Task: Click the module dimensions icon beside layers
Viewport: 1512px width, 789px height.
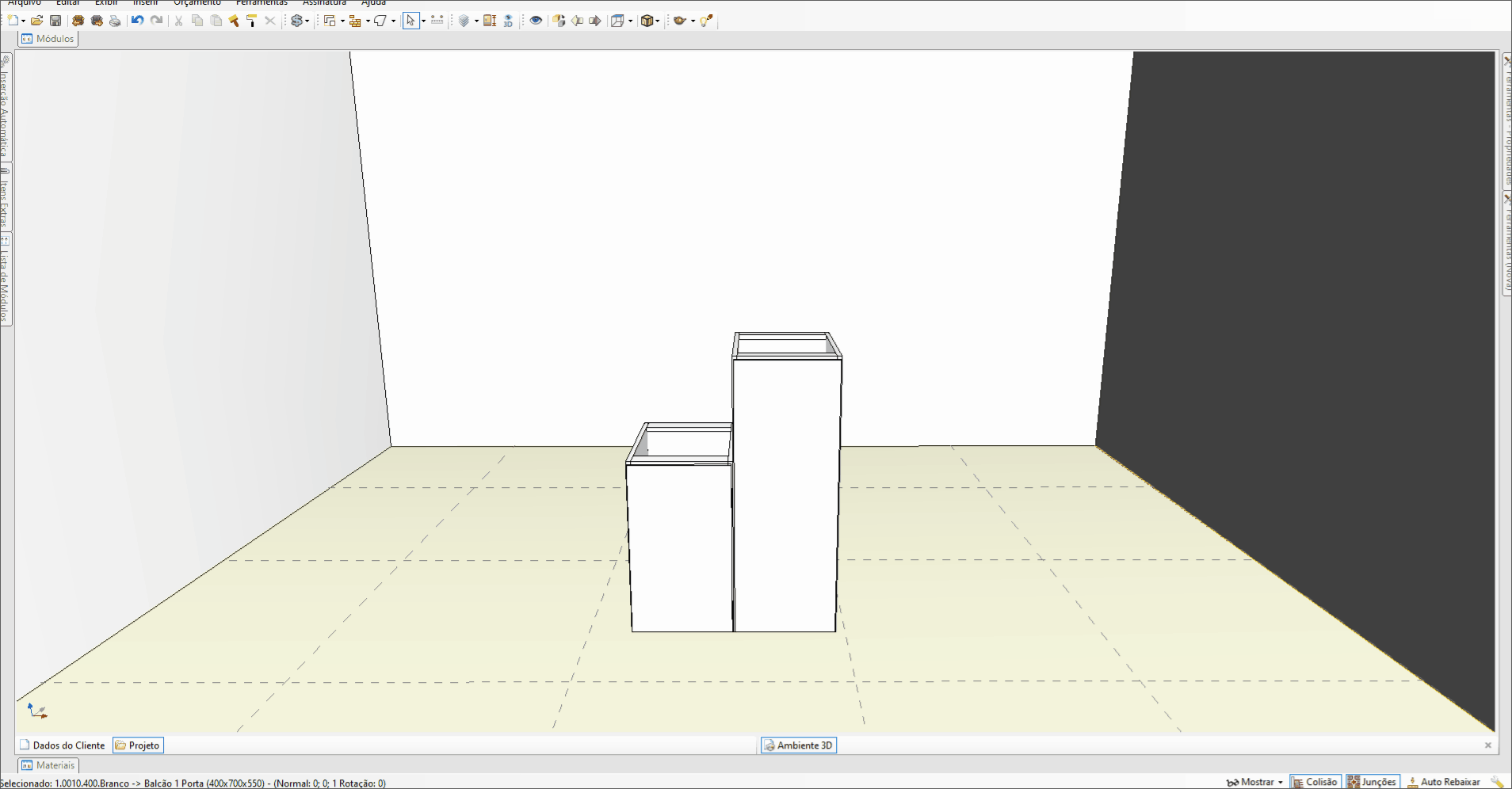Action: tap(490, 21)
